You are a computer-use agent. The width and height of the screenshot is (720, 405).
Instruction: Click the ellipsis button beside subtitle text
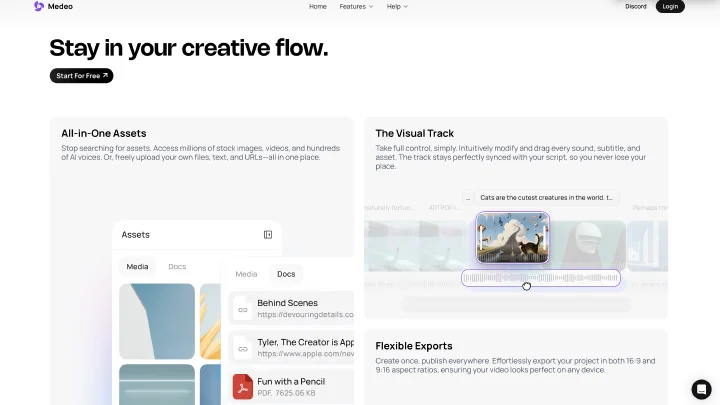pos(468,198)
